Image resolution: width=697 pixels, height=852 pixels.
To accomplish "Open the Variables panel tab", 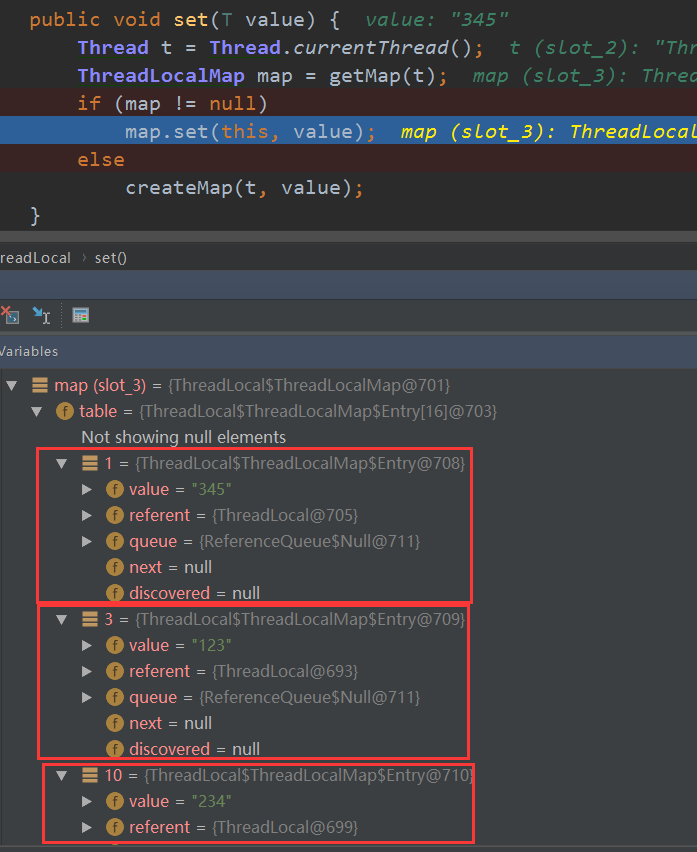I will (28, 351).
